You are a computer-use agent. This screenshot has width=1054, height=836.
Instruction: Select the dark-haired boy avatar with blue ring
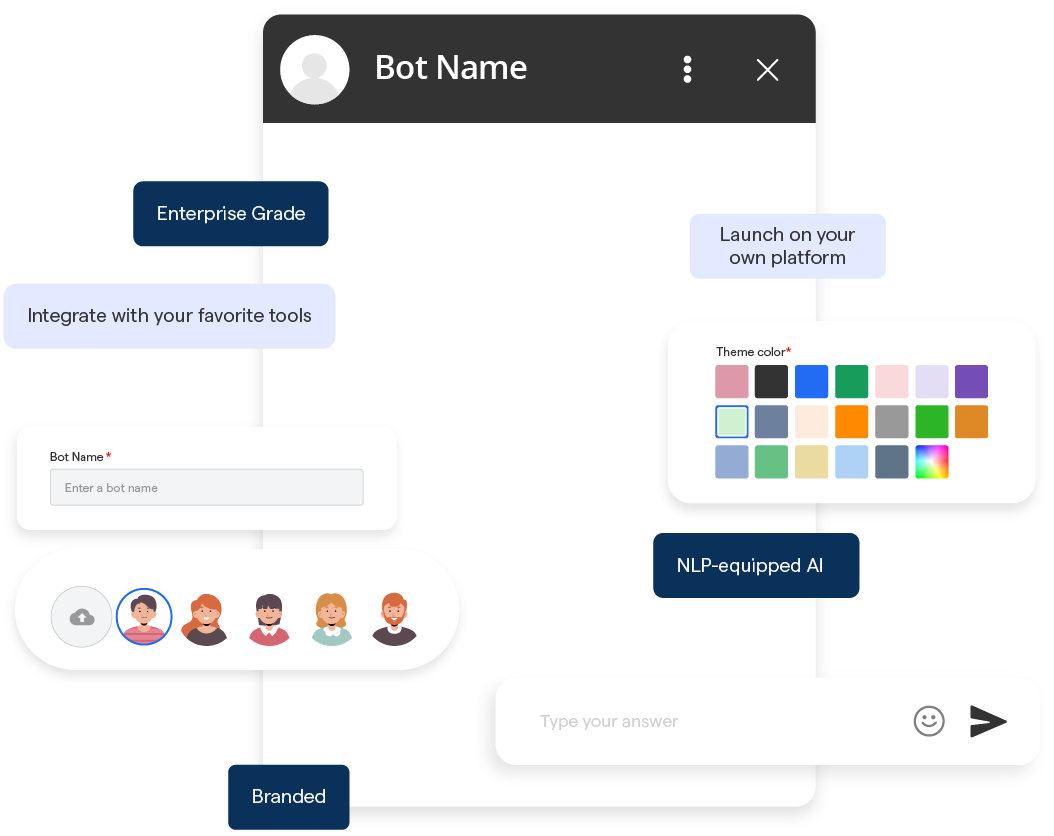coord(144,617)
